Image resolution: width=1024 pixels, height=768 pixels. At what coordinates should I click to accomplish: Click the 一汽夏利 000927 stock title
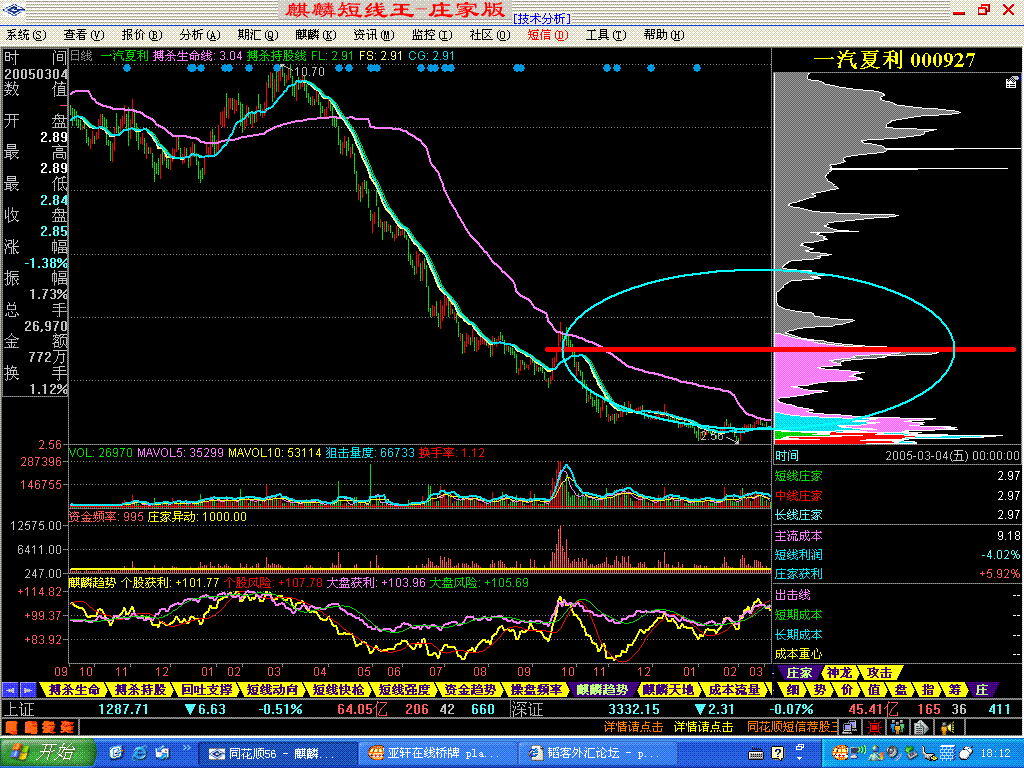(x=894, y=61)
